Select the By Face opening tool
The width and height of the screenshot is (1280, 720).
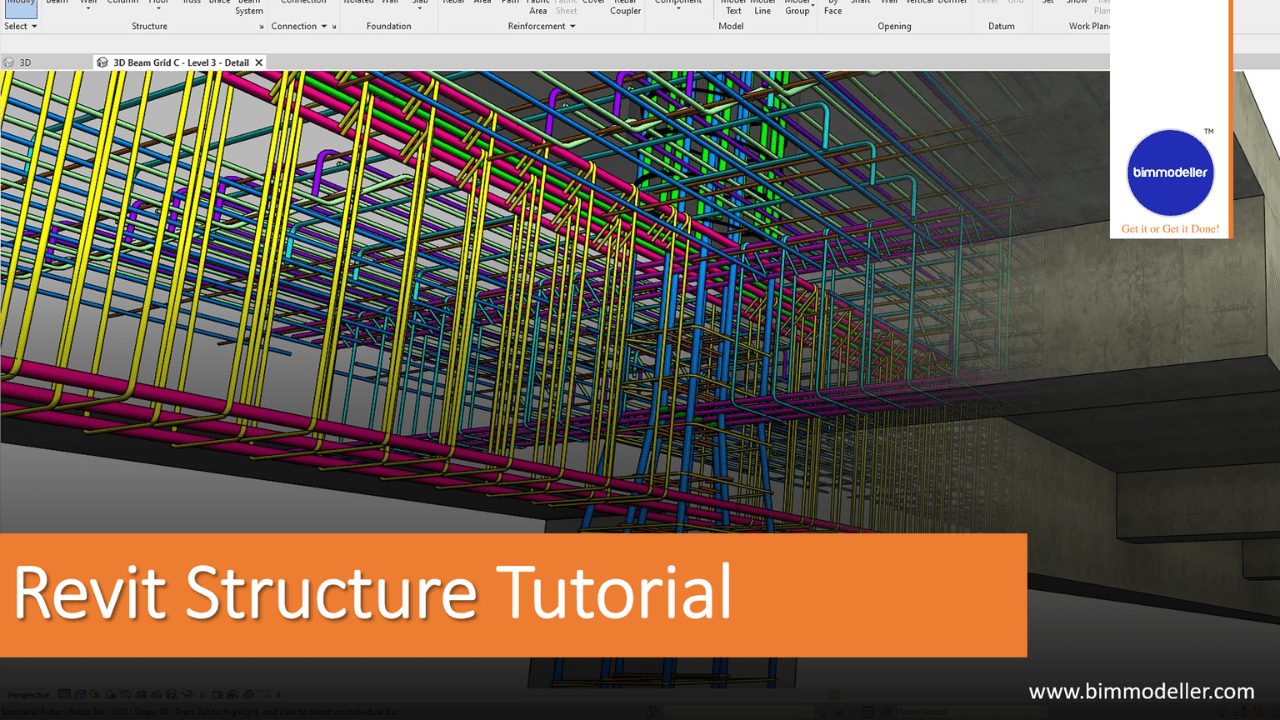click(x=833, y=7)
